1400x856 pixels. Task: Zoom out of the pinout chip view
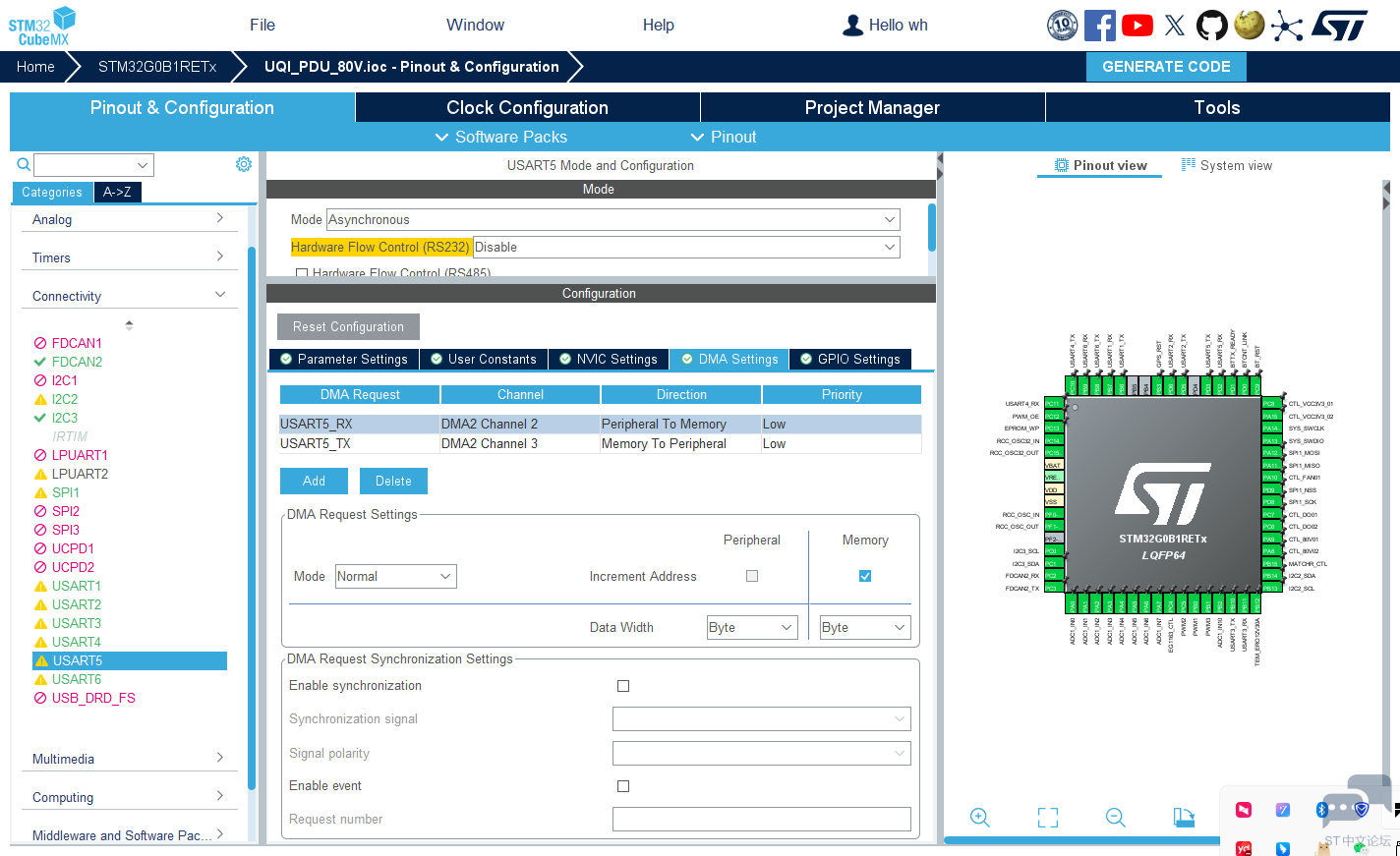(1115, 818)
